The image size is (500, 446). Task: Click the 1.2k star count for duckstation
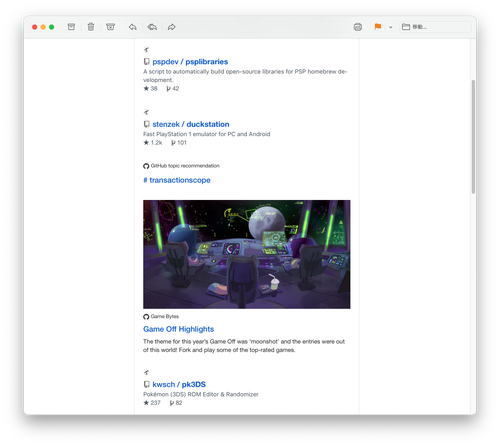(153, 143)
